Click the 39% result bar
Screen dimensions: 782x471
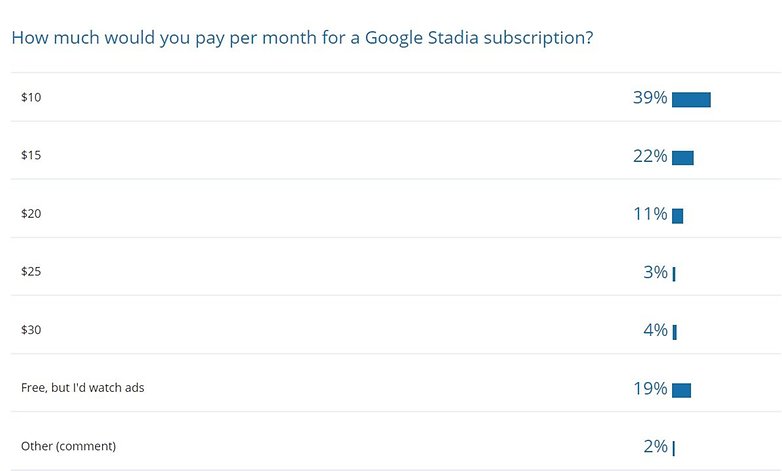tap(691, 100)
